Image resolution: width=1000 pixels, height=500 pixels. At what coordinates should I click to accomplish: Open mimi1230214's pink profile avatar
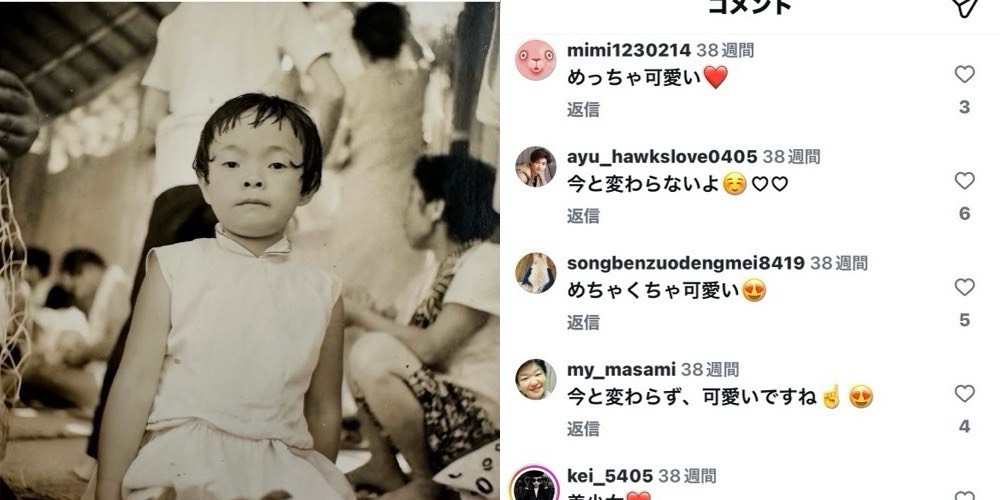click(x=536, y=60)
